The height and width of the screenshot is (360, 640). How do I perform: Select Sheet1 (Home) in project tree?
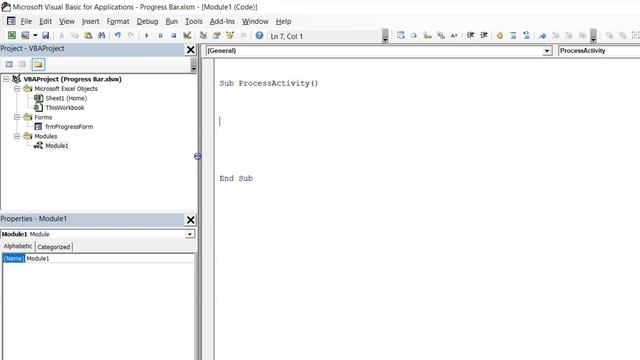pos(66,98)
